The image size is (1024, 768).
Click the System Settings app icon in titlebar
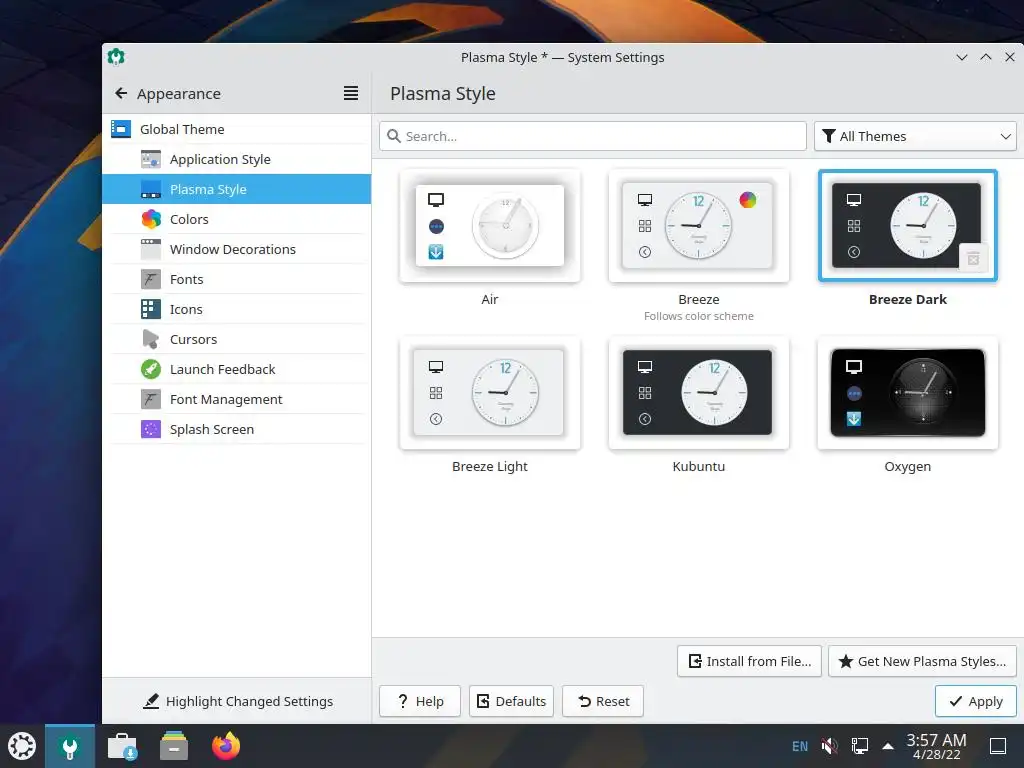coord(116,57)
